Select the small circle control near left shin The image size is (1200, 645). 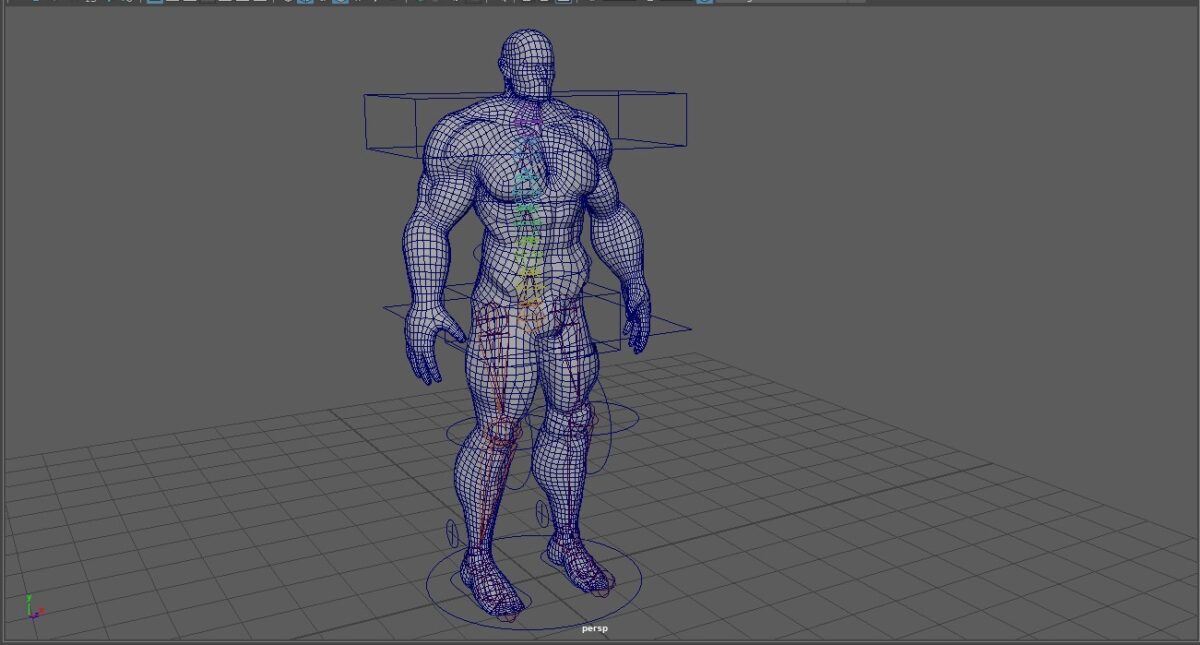[450, 531]
